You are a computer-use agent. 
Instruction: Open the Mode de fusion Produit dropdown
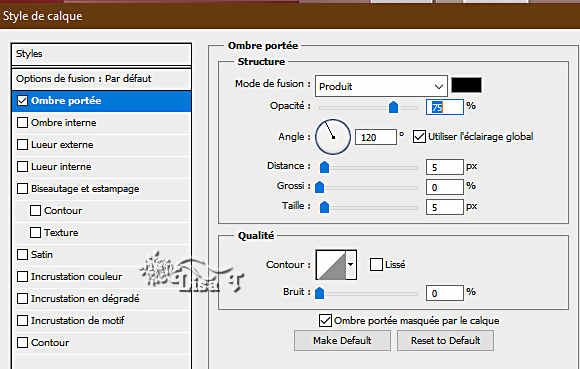[x=381, y=86]
